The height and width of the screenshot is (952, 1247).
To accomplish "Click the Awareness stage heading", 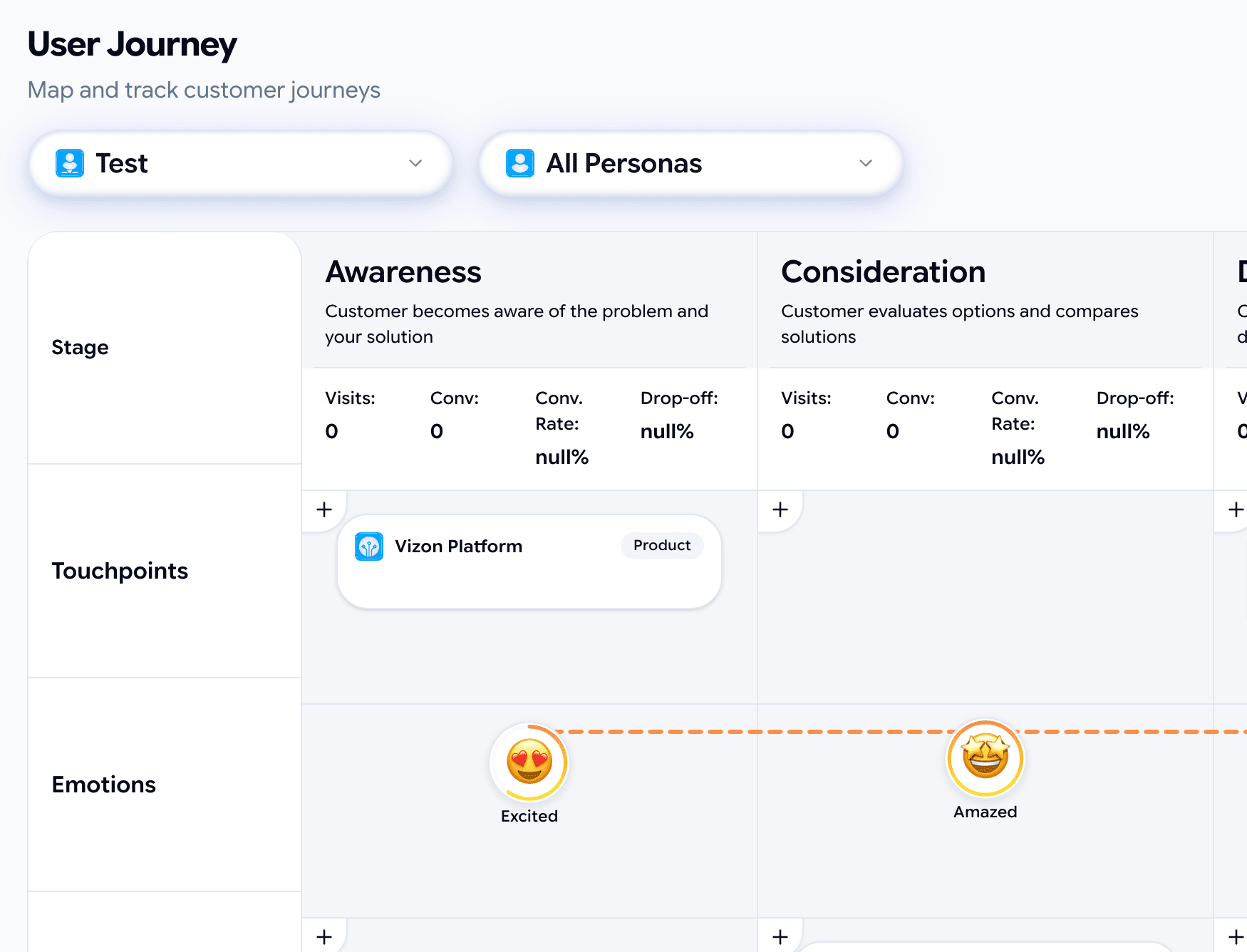I will click(x=403, y=272).
